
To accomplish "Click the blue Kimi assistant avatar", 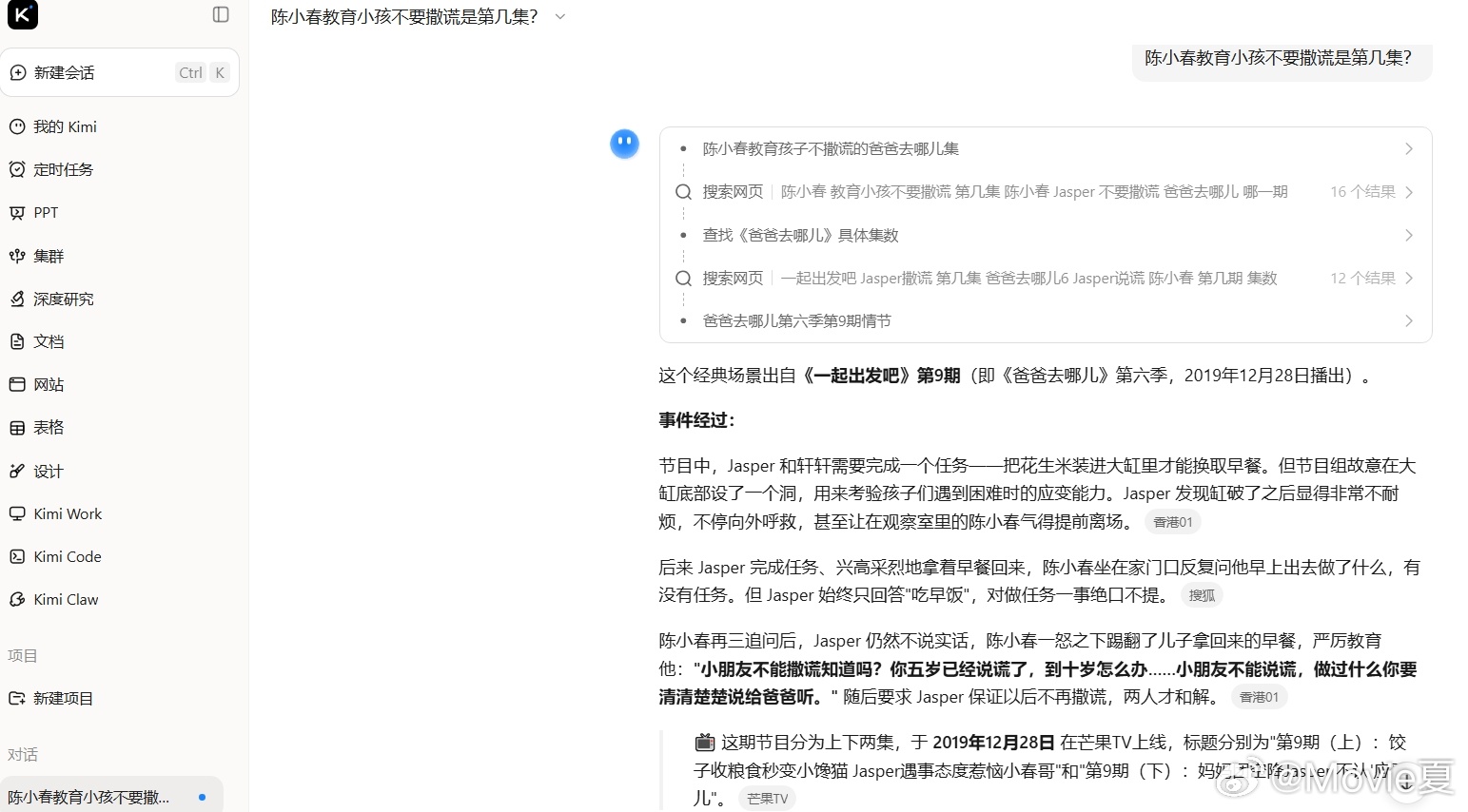I will click(x=624, y=144).
